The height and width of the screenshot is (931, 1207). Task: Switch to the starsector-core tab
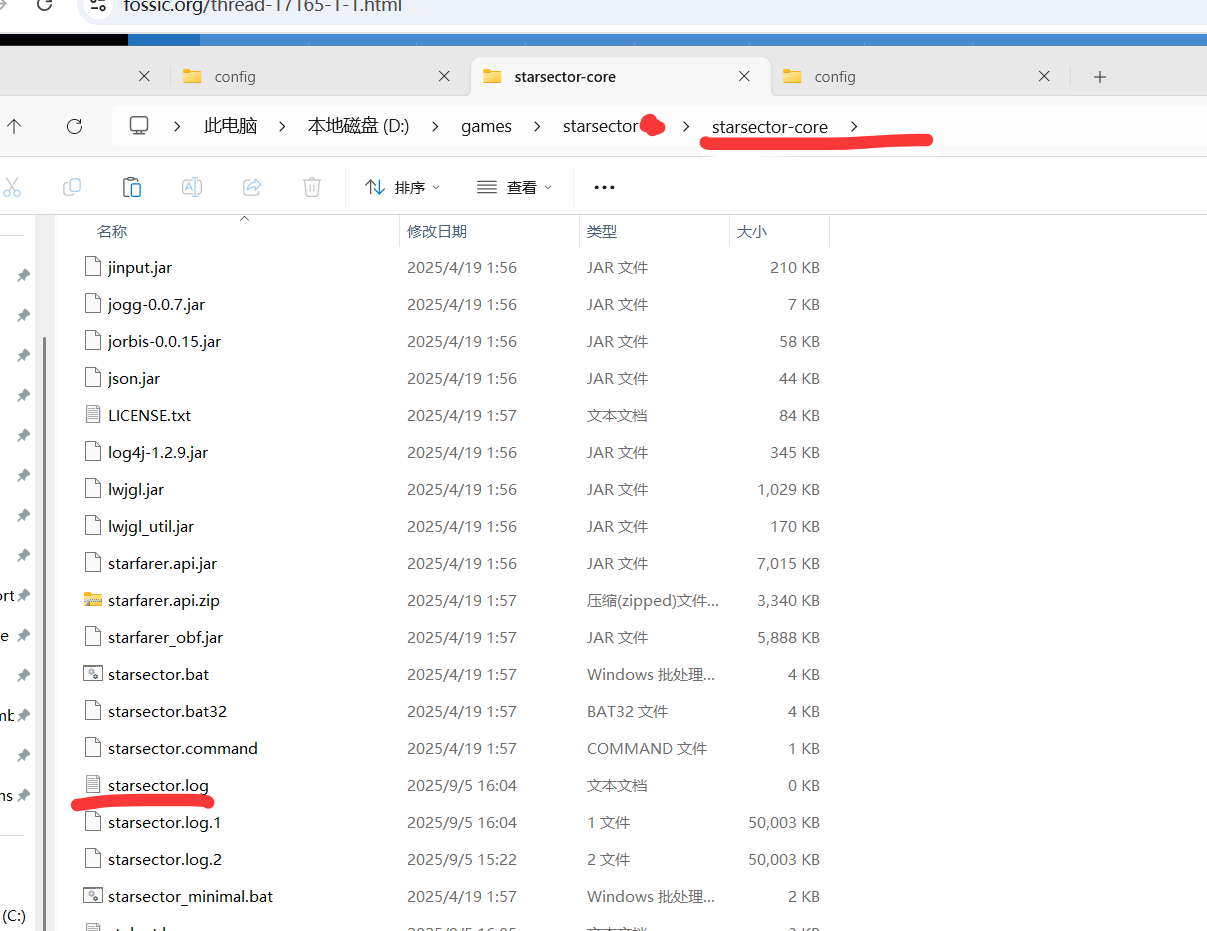point(565,77)
